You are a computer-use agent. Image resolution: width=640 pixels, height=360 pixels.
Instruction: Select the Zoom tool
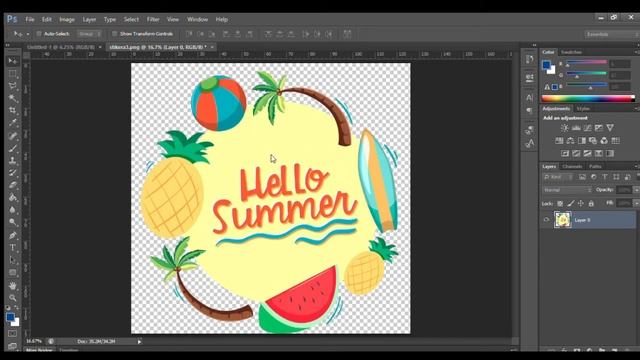(x=13, y=298)
